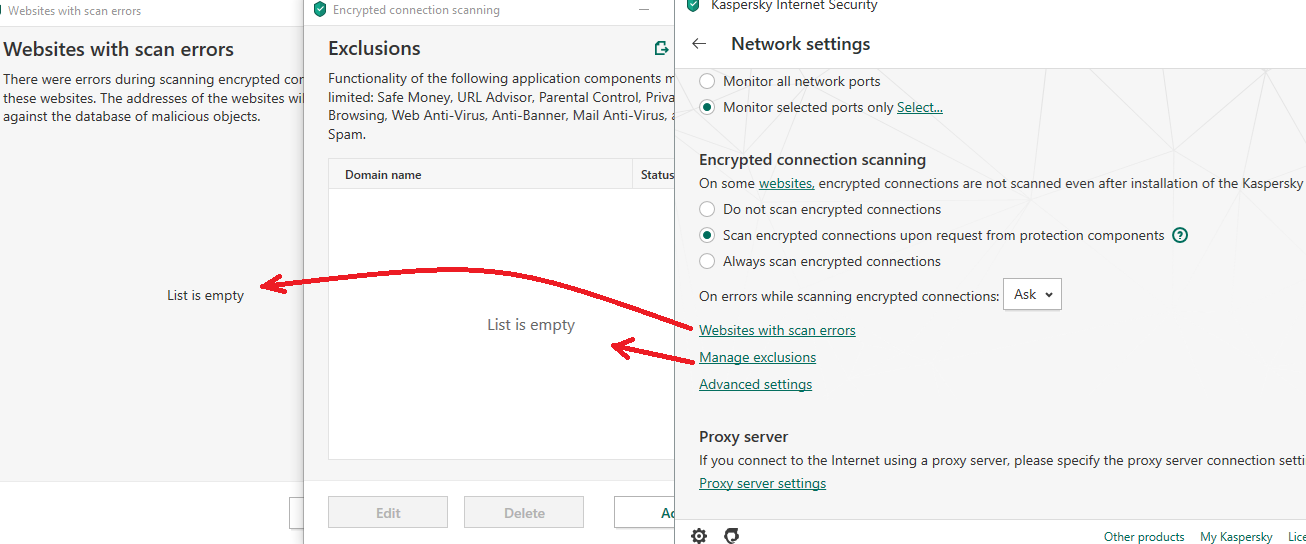Click 'List is empty' in Websites with scan errors

pyautogui.click(x=205, y=295)
